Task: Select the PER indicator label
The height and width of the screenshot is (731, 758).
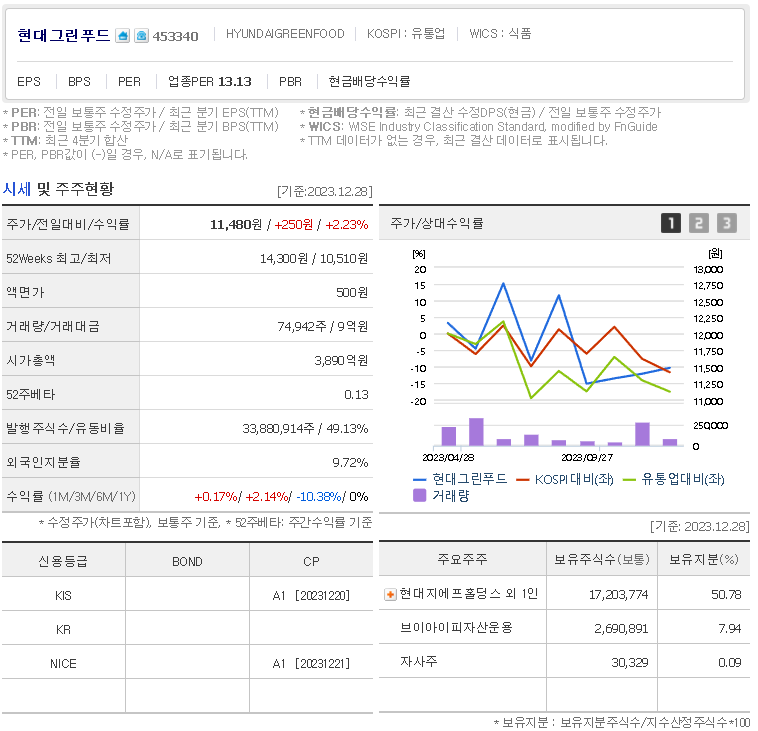Action: click(130, 82)
